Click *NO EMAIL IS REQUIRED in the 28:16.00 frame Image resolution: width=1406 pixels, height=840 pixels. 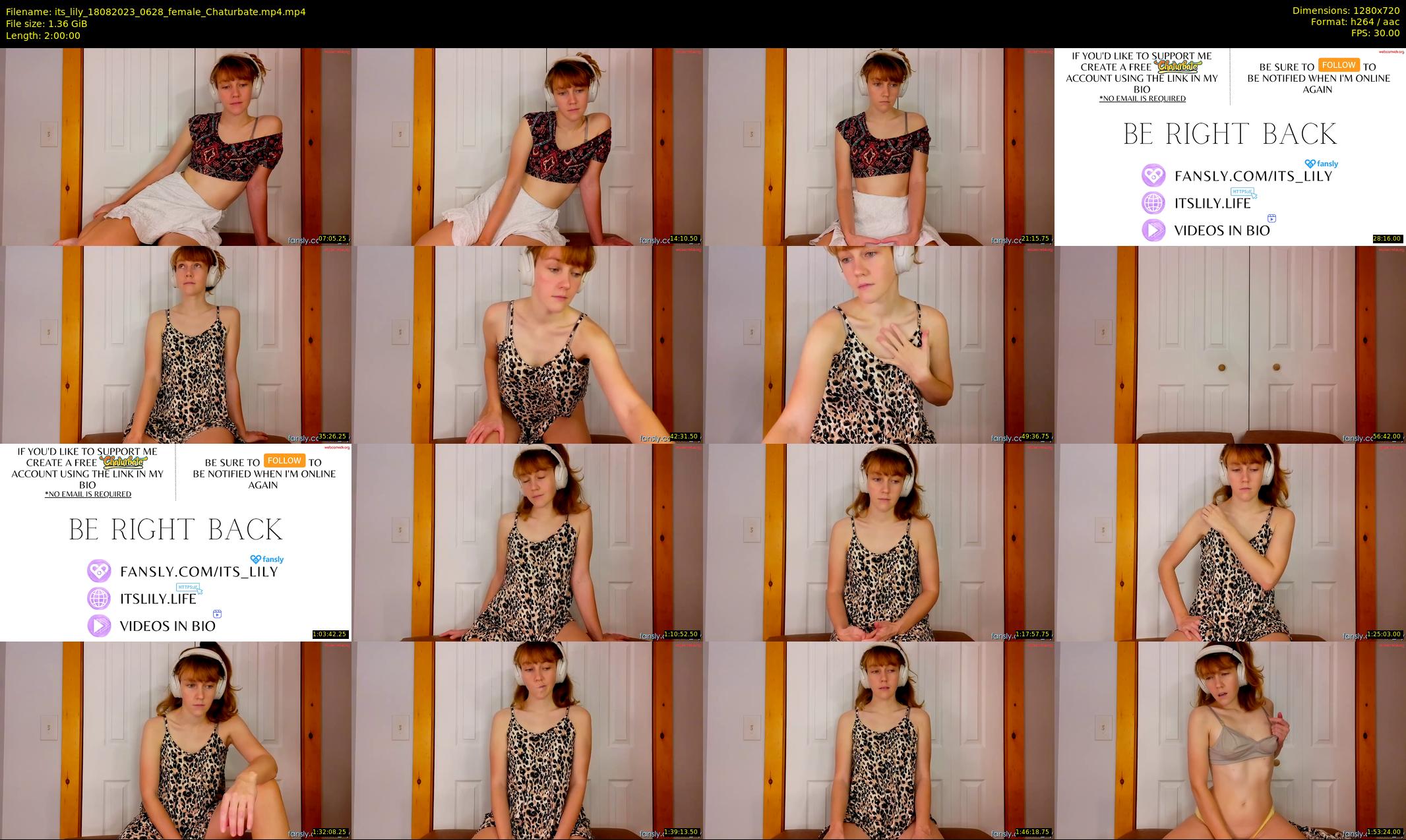(x=1142, y=98)
